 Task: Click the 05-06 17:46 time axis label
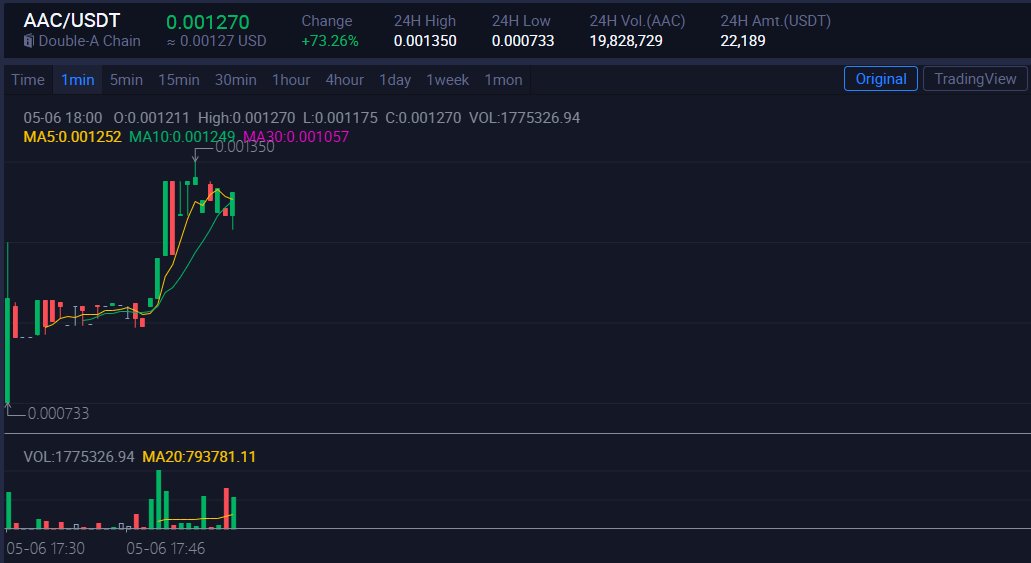pyautogui.click(x=166, y=548)
